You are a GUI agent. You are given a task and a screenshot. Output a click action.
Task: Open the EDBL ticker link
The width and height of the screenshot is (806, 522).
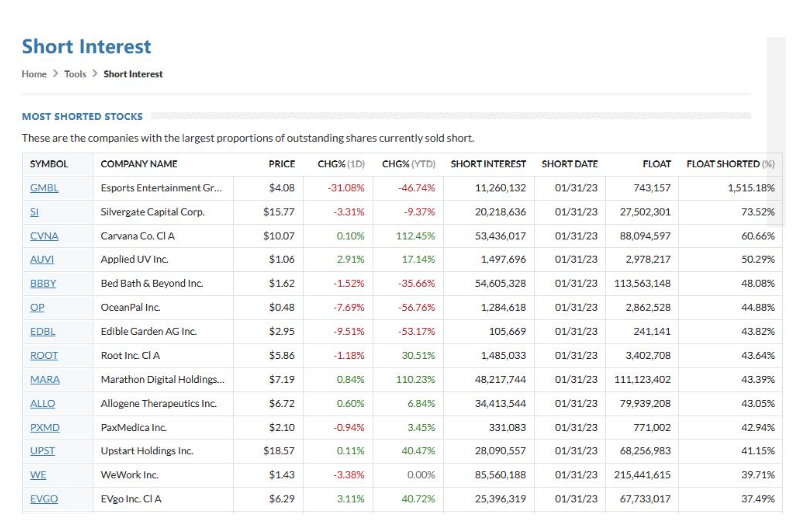43,332
